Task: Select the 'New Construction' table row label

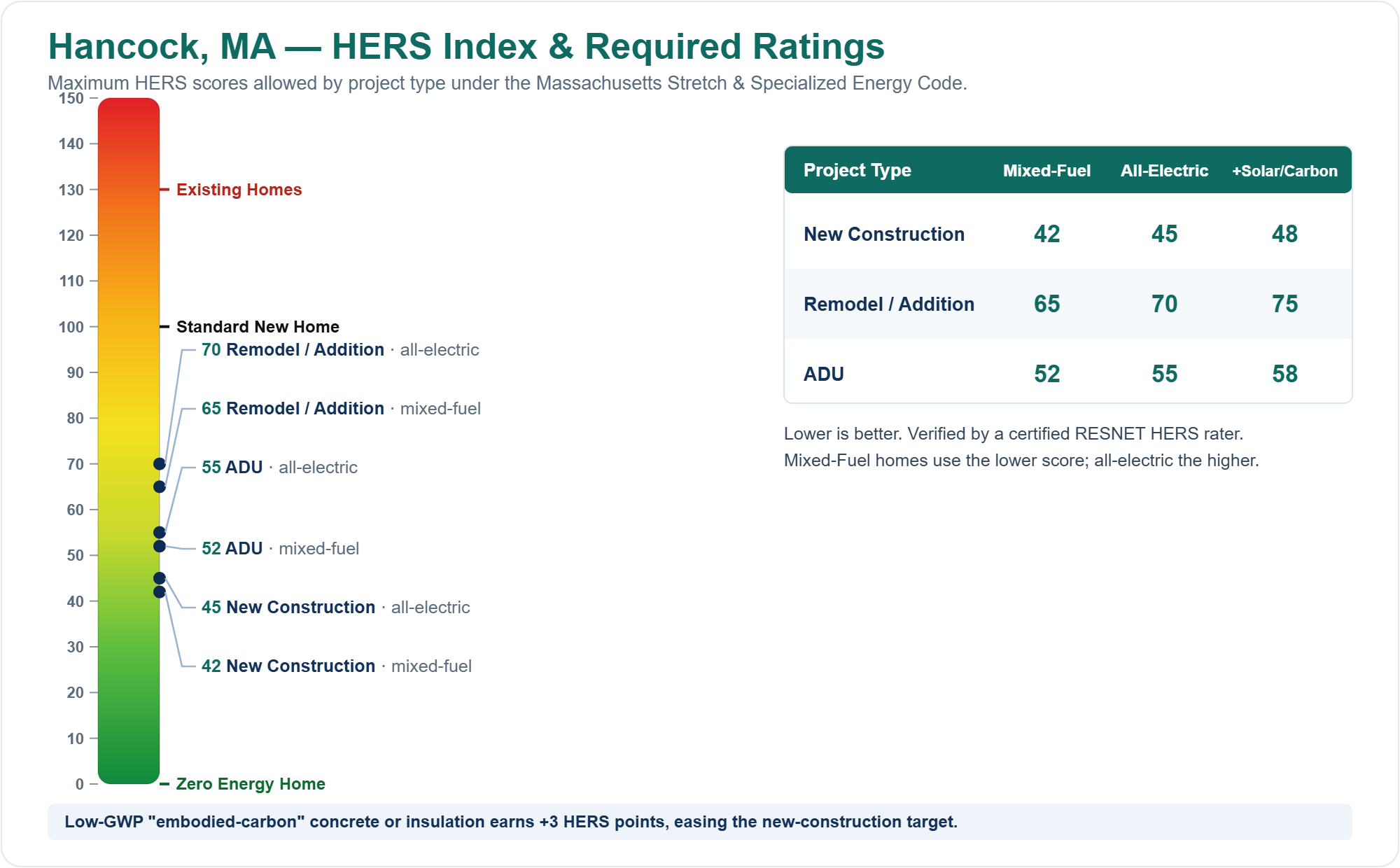Action: 883,234
